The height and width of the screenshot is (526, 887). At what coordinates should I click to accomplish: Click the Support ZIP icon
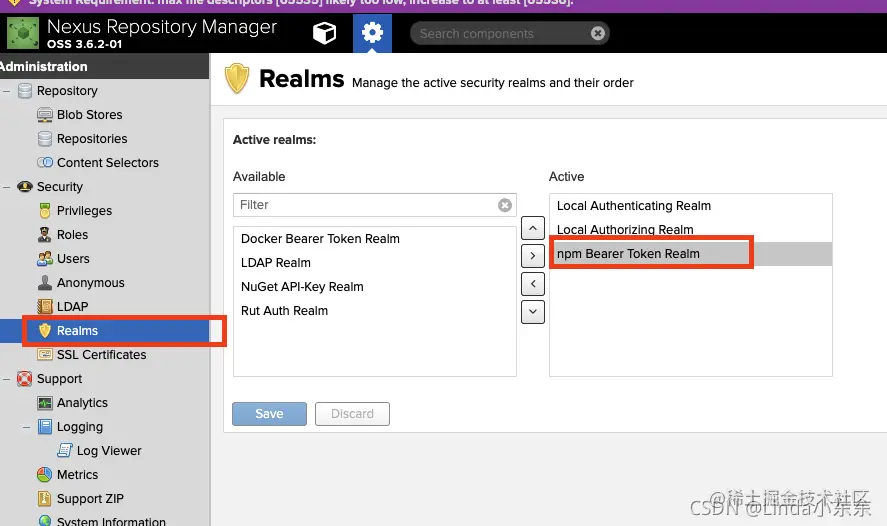point(45,498)
